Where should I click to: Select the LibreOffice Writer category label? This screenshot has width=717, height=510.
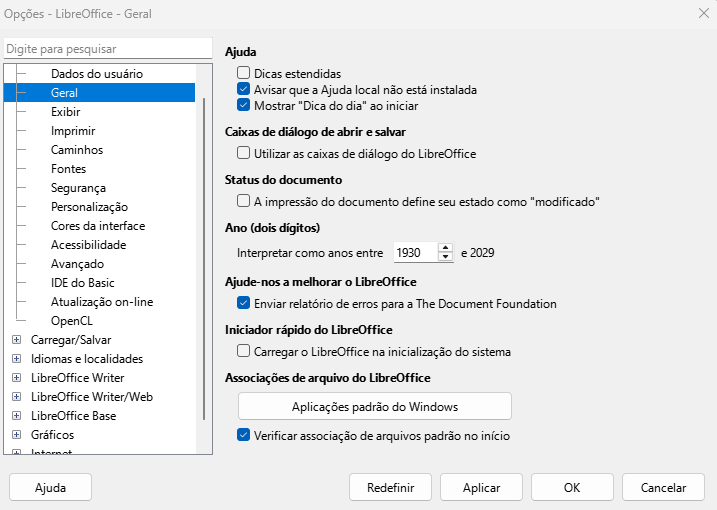click(x=78, y=378)
